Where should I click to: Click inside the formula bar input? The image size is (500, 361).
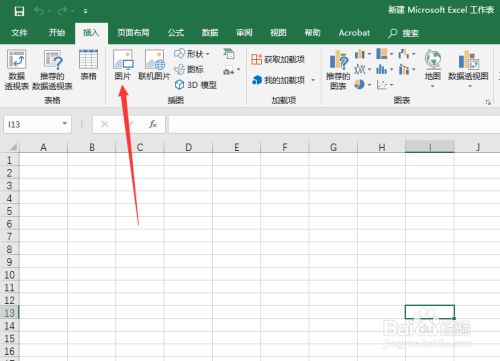coord(333,124)
